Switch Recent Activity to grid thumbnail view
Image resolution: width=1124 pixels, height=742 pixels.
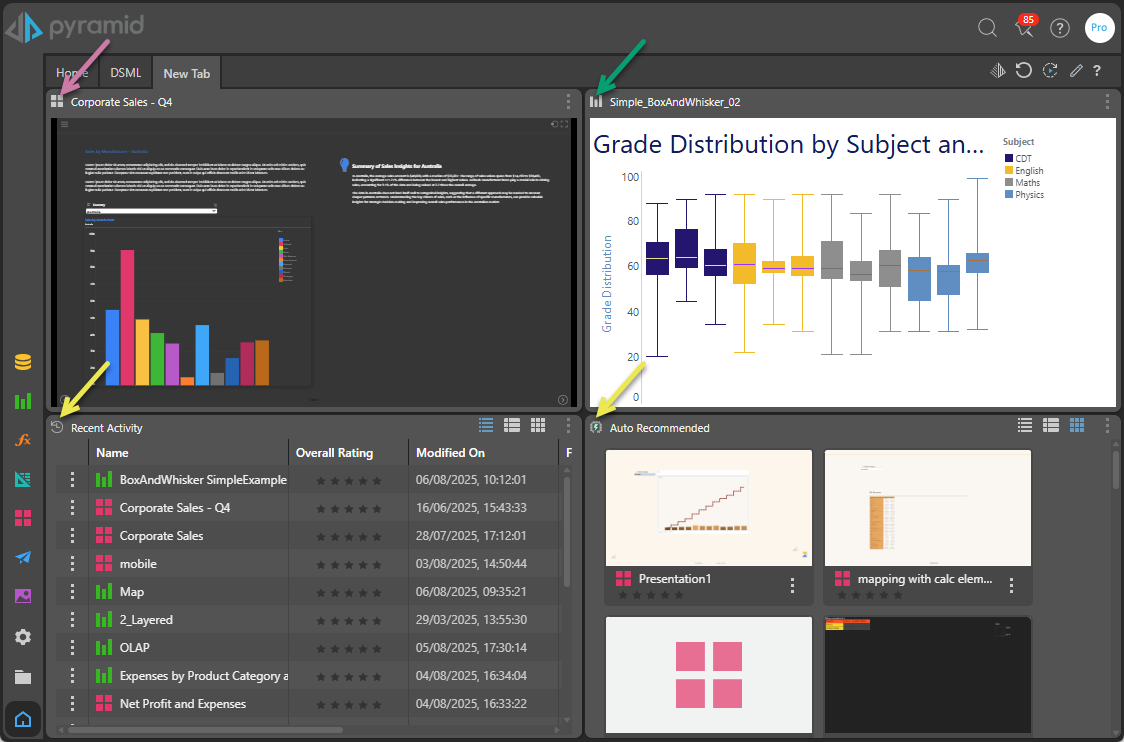click(x=538, y=425)
